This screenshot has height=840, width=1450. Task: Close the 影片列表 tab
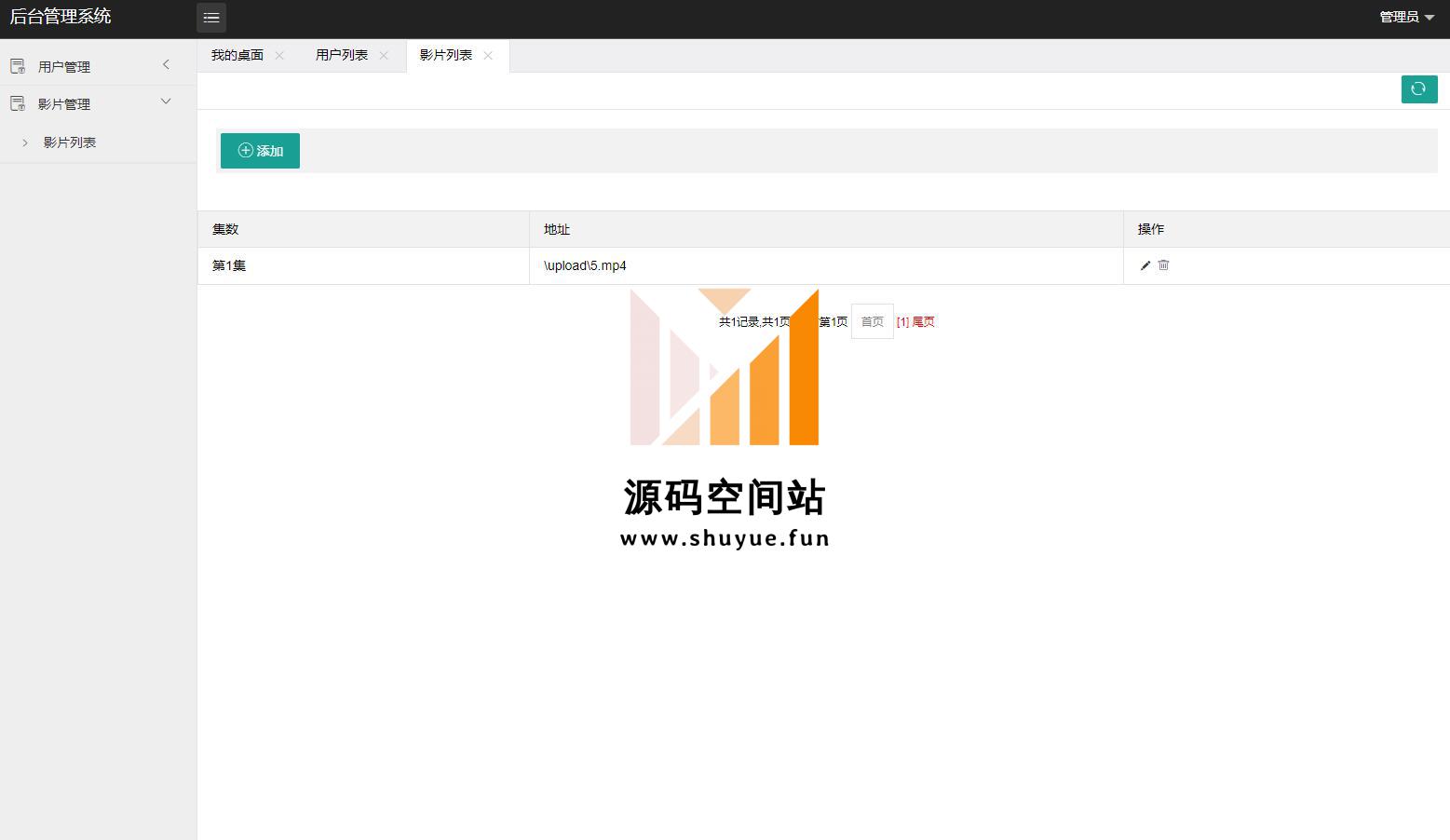(488, 56)
